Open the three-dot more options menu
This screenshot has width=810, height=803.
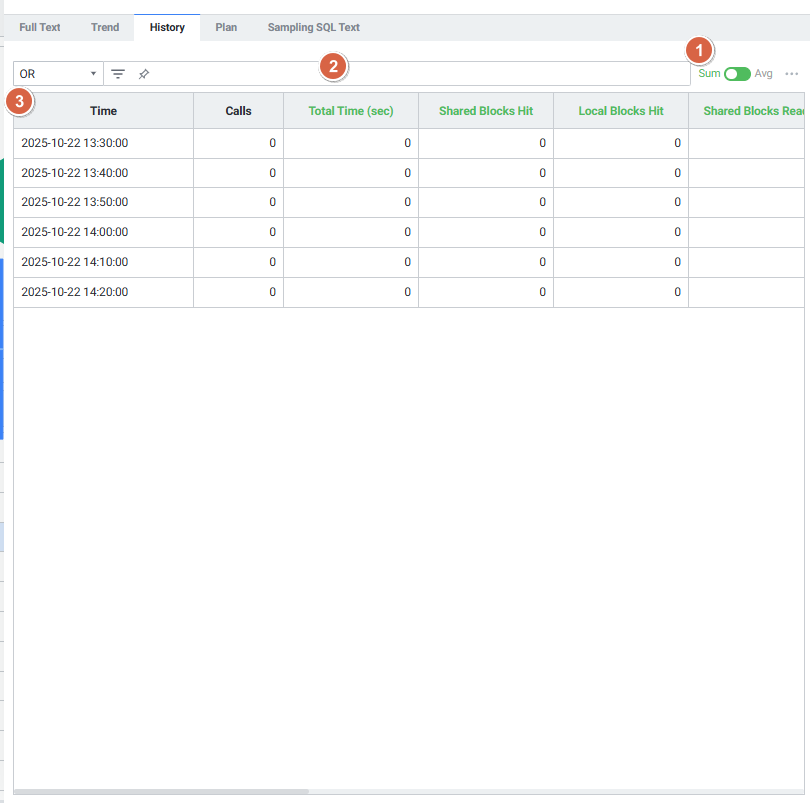[x=792, y=74]
